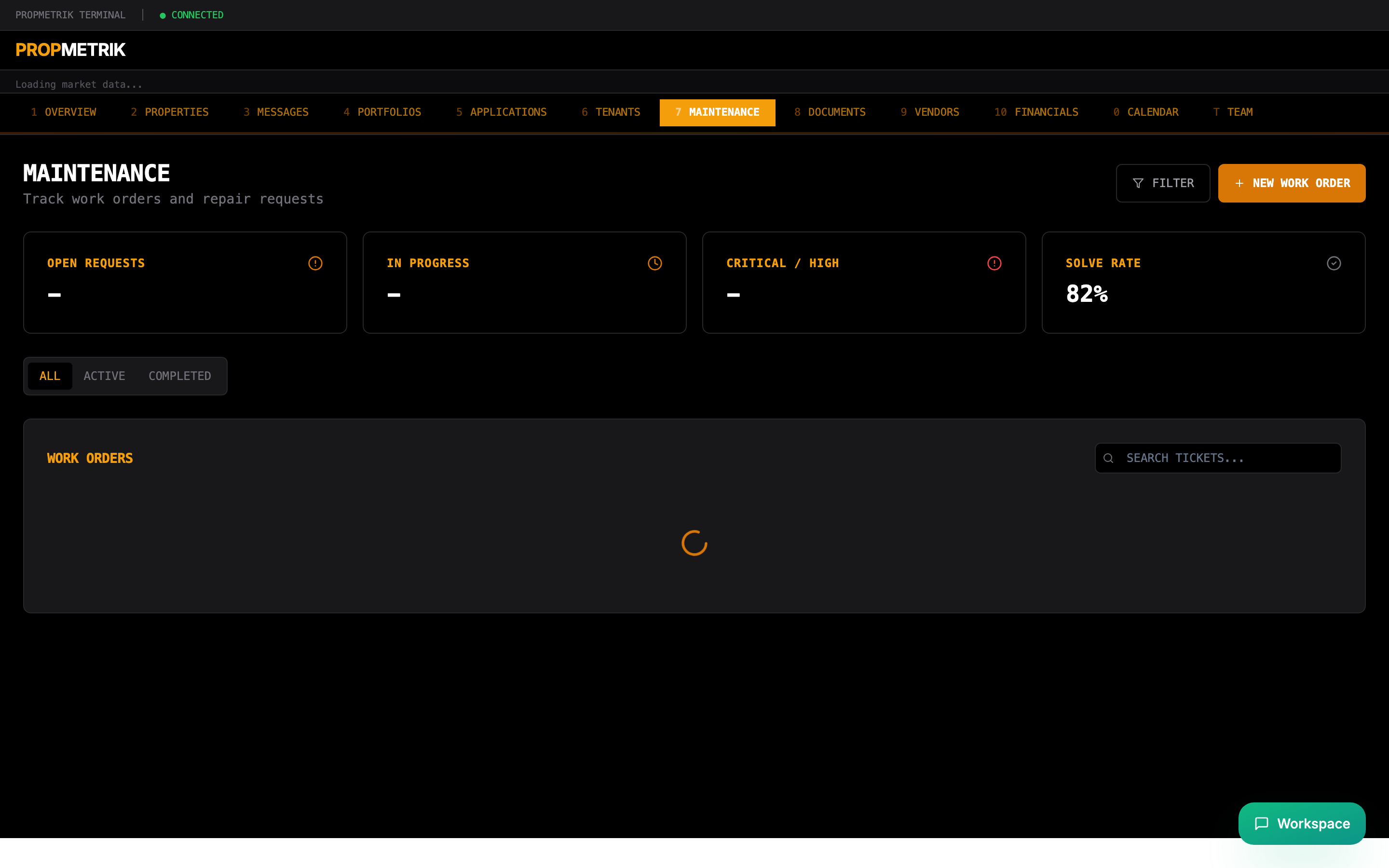Click the plus icon in New Work Order
The height and width of the screenshot is (868, 1389).
click(x=1239, y=183)
